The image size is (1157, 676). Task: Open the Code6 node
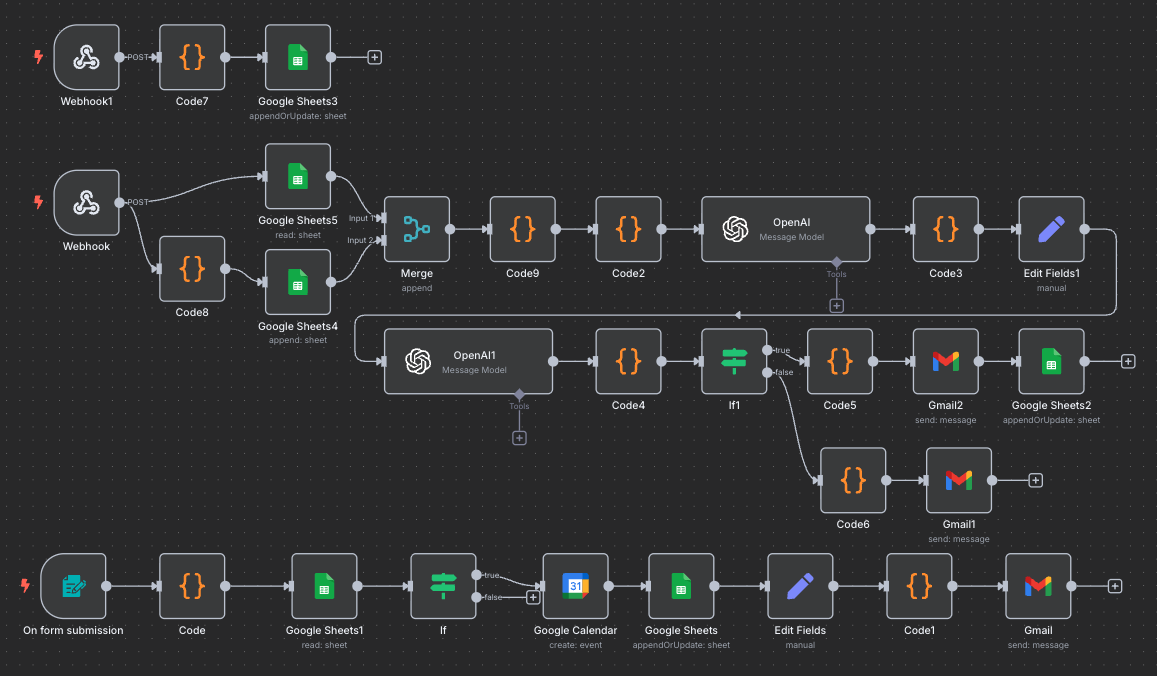pyautogui.click(x=853, y=480)
